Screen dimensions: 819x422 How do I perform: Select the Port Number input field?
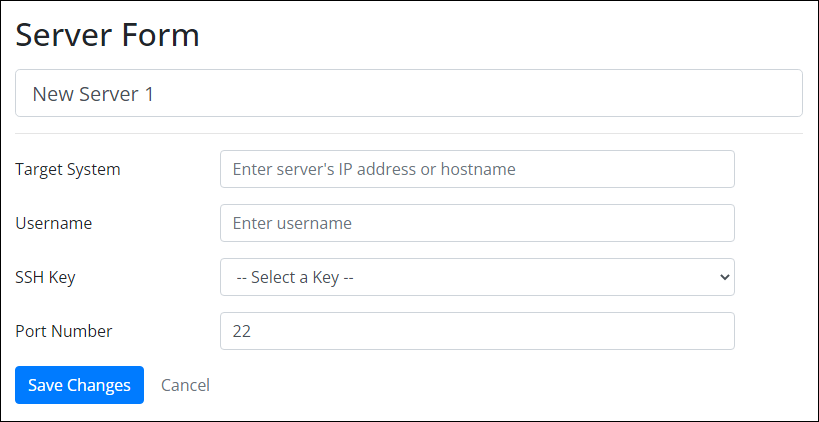477,331
